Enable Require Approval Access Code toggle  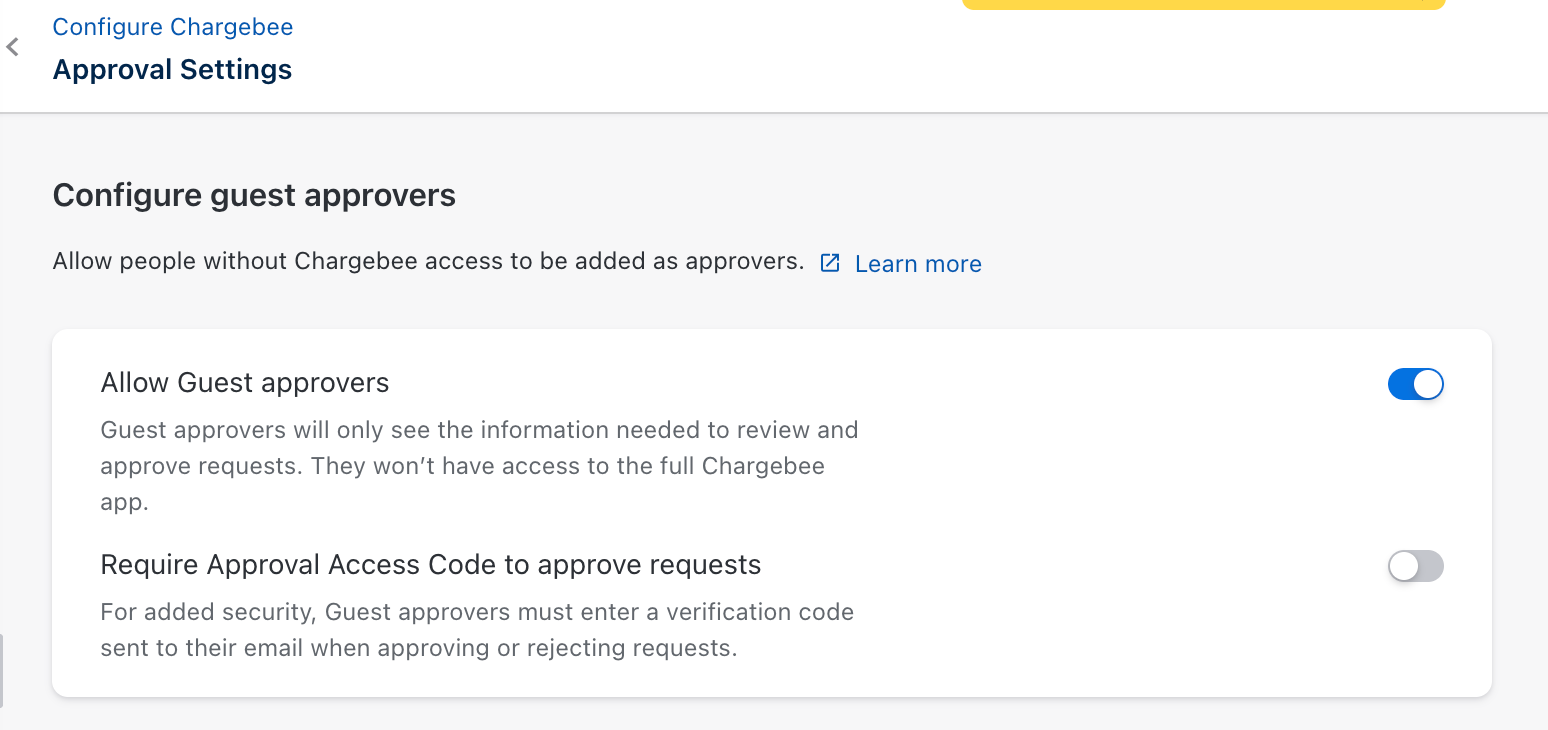pos(1415,566)
